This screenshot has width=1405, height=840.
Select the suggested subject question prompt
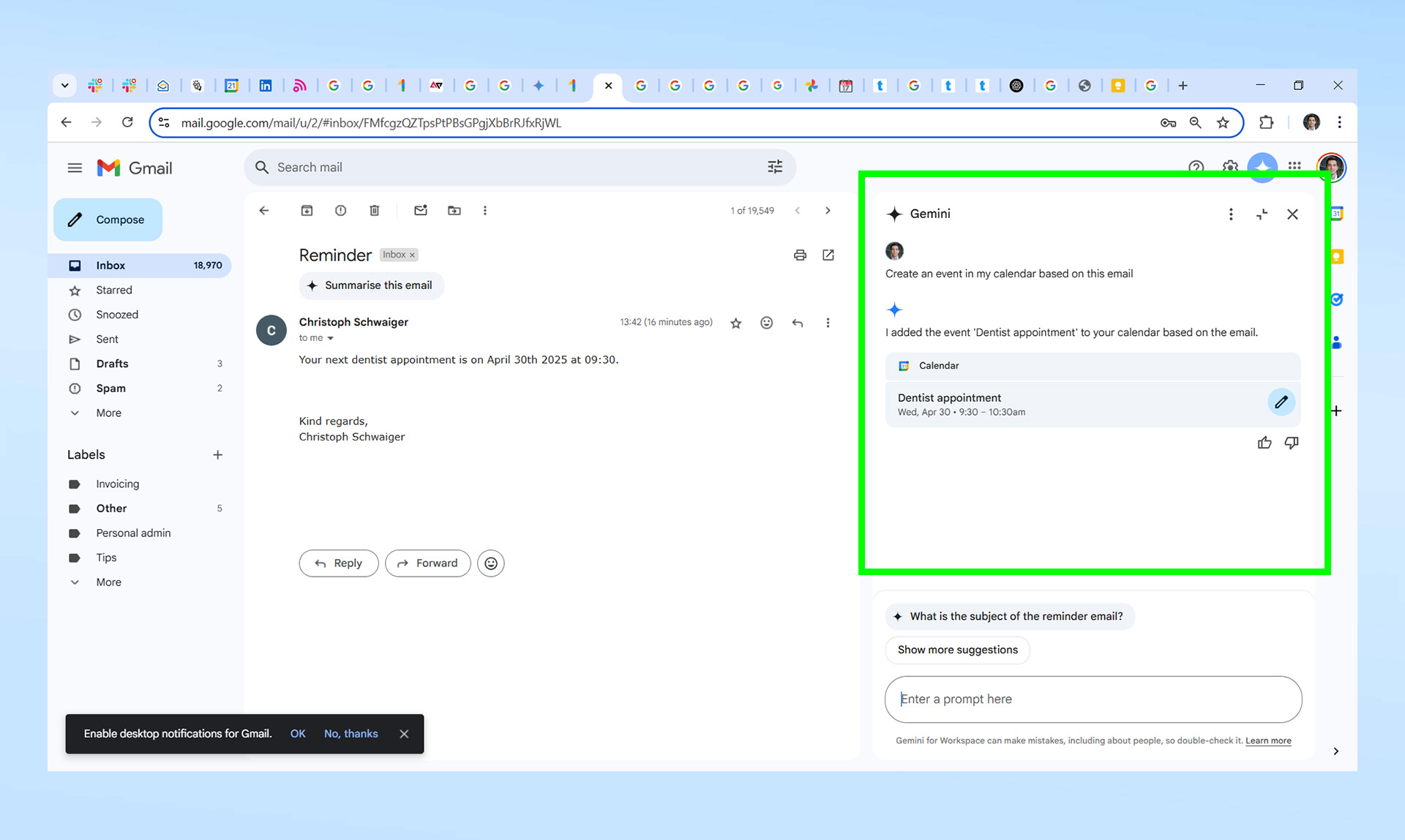[x=1010, y=617]
